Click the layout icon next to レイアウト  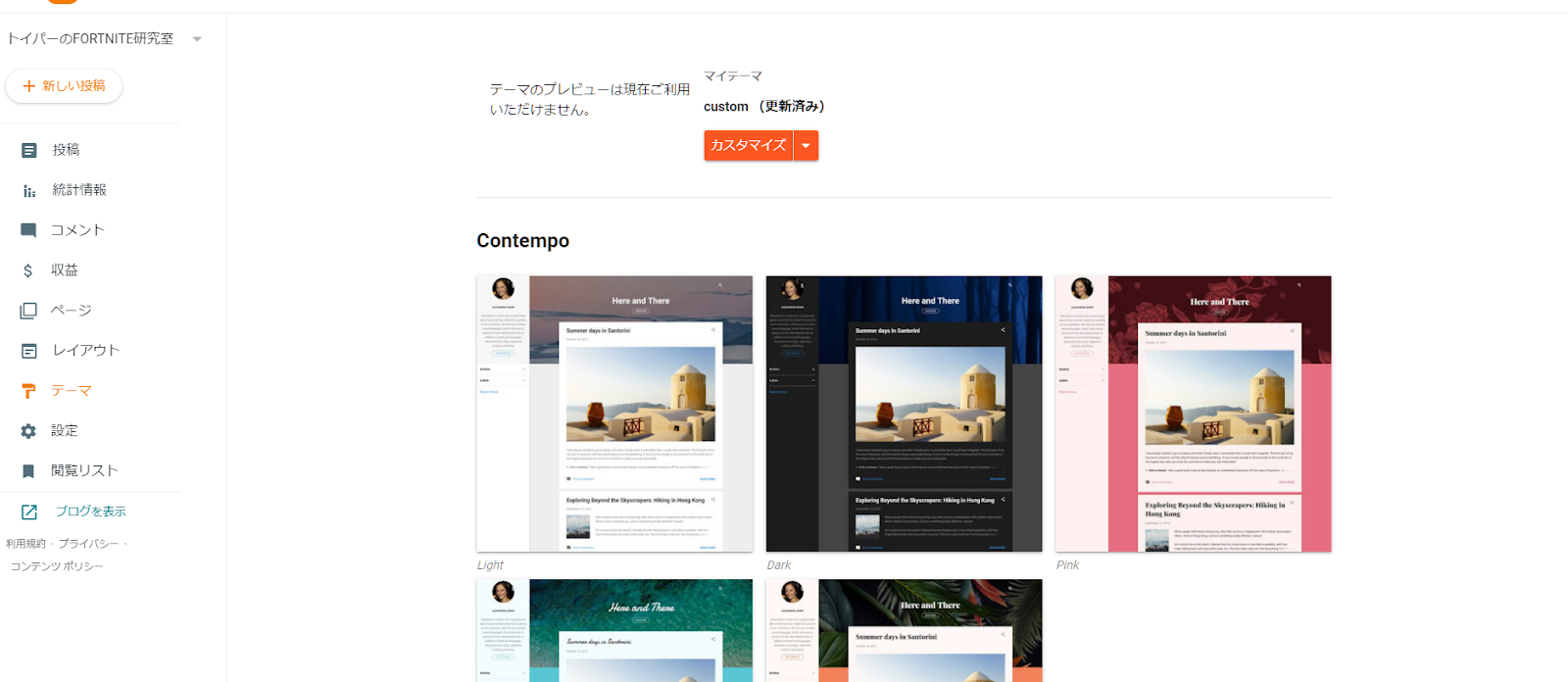[28, 351]
